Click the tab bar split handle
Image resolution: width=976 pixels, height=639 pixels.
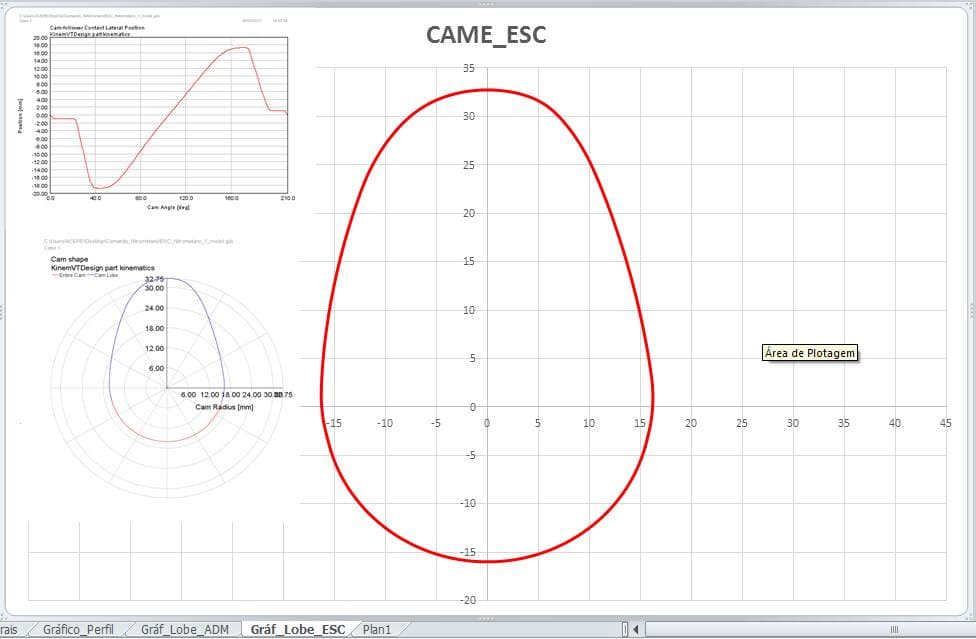[624, 630]
